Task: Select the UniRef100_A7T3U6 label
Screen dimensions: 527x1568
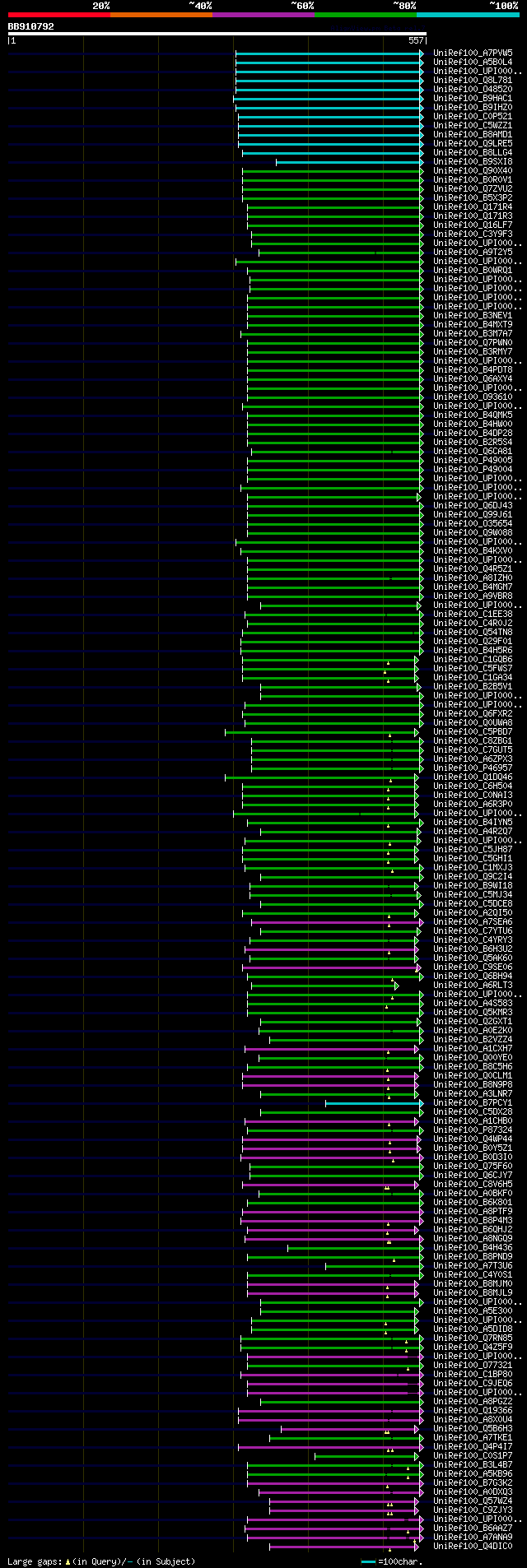Action: (x=473, y=1265)
